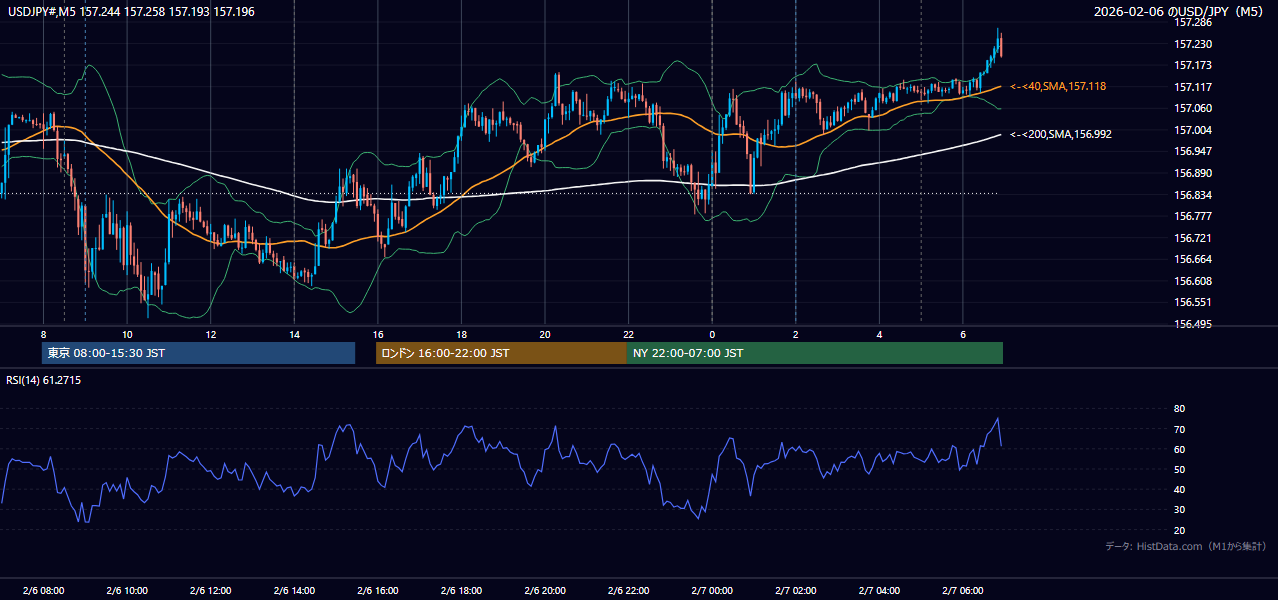Click price level 157.230 on the axis
Viewport: 1278px width, 600px height.
coord(1193,44)
